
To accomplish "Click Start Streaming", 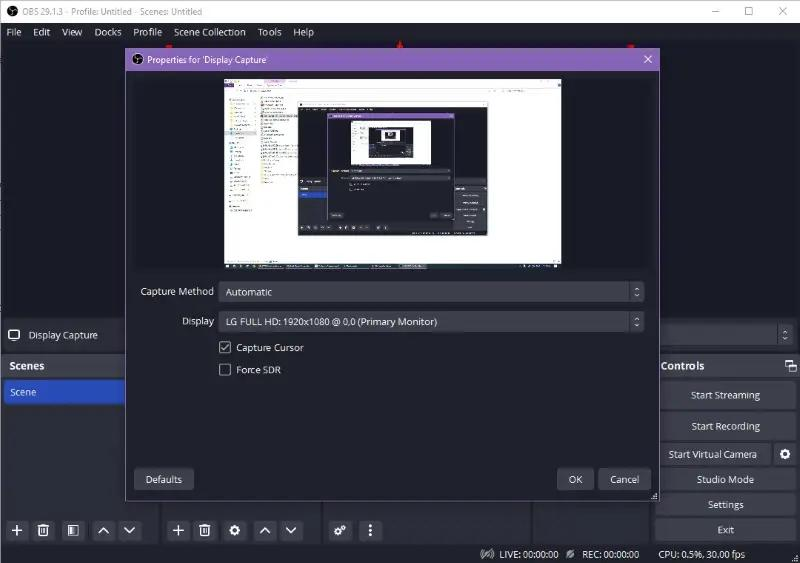I will tap(725, 395).
